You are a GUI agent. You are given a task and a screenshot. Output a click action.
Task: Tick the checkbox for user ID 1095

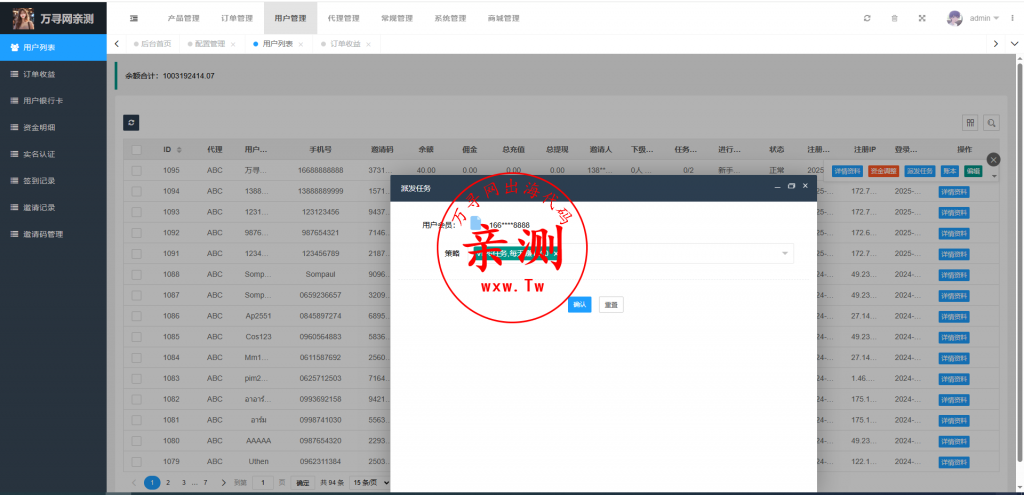(136, 170)
